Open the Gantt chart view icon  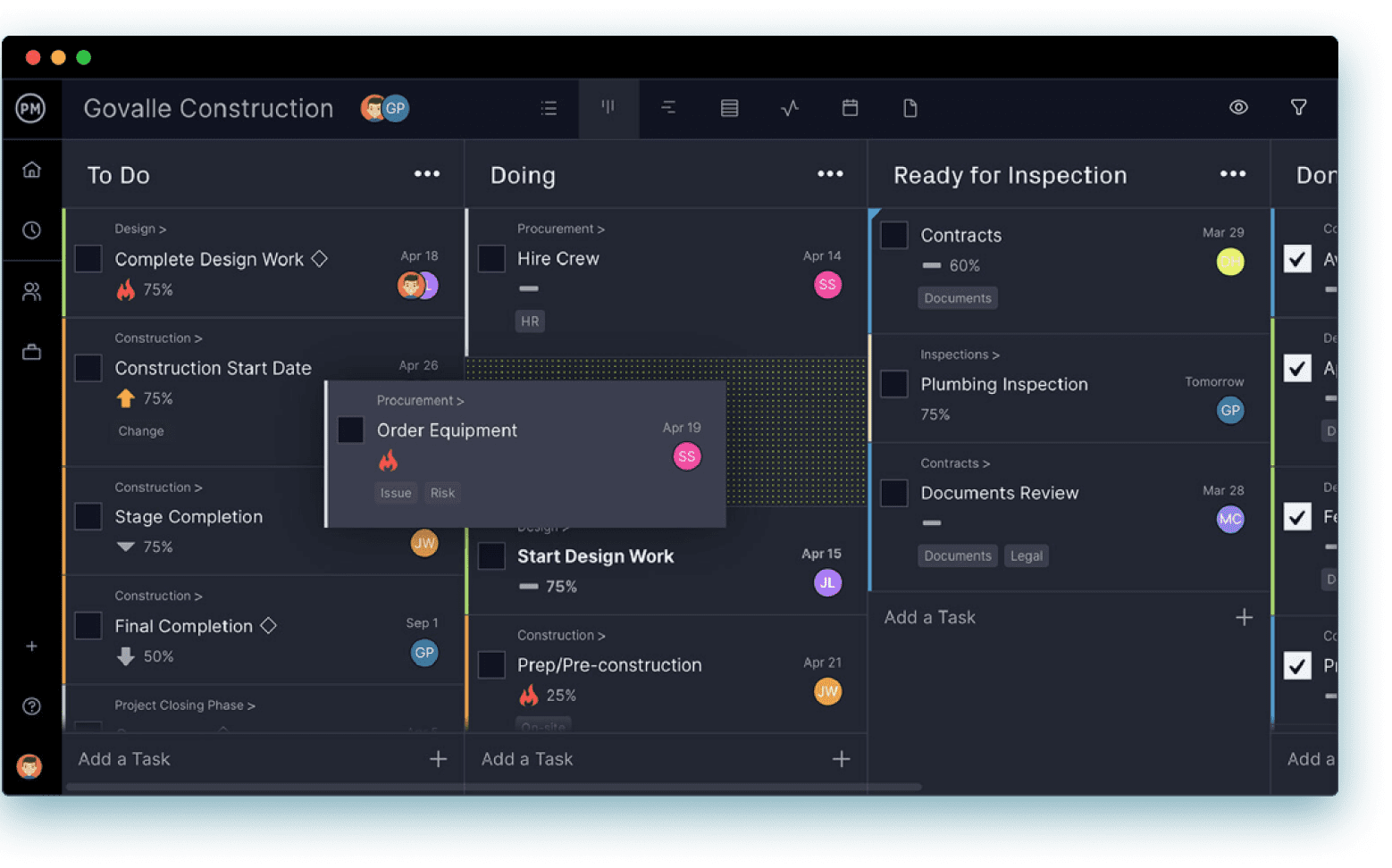pos(668,108)
